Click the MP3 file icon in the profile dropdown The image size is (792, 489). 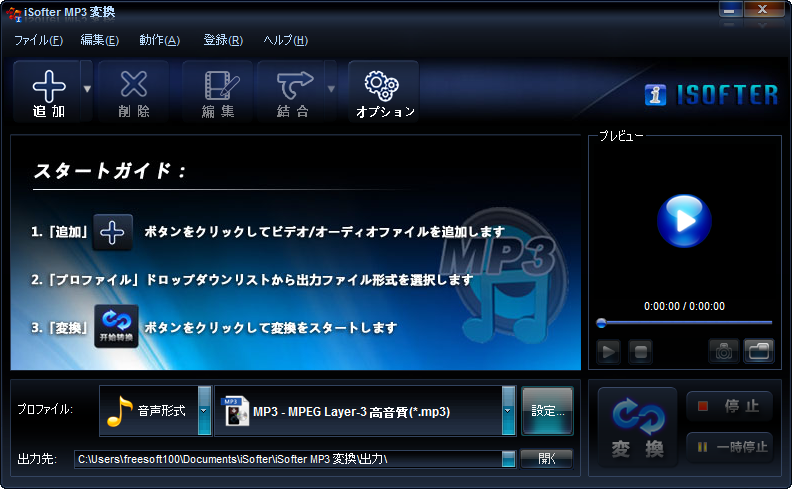[x=235, y=411]
